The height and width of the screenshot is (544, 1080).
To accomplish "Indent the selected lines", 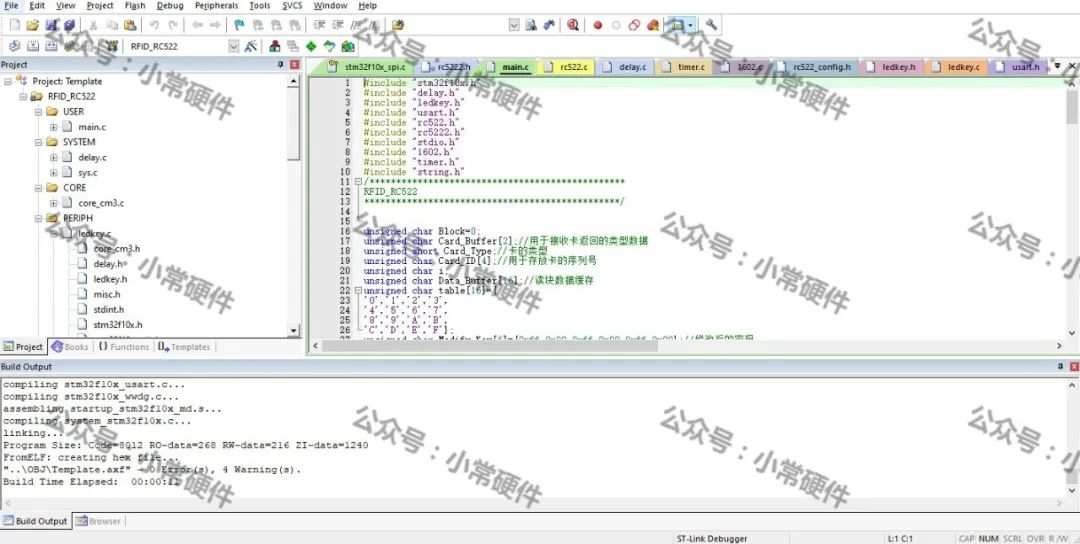I will [319, 25].
